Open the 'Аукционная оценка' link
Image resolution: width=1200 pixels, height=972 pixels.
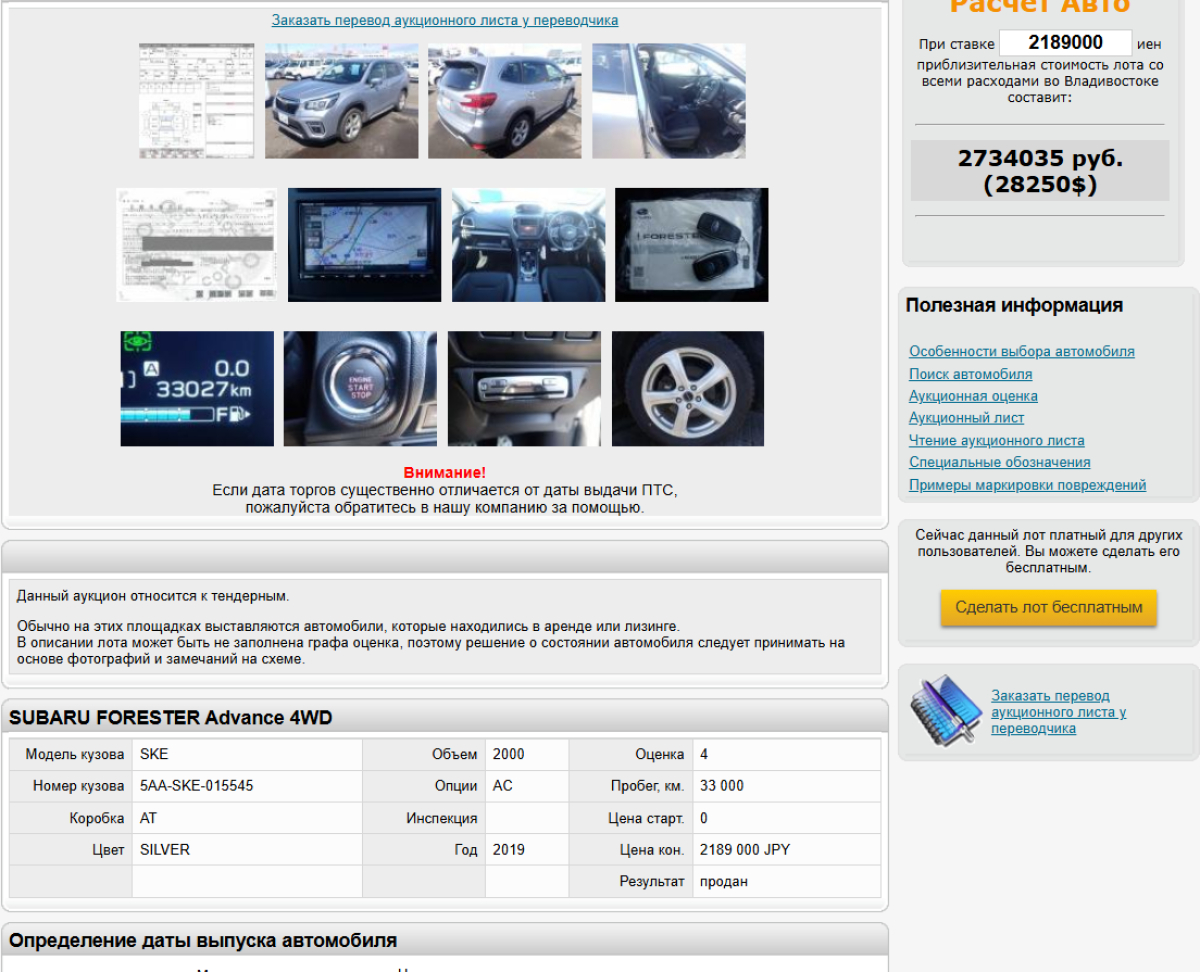(974, 396)
